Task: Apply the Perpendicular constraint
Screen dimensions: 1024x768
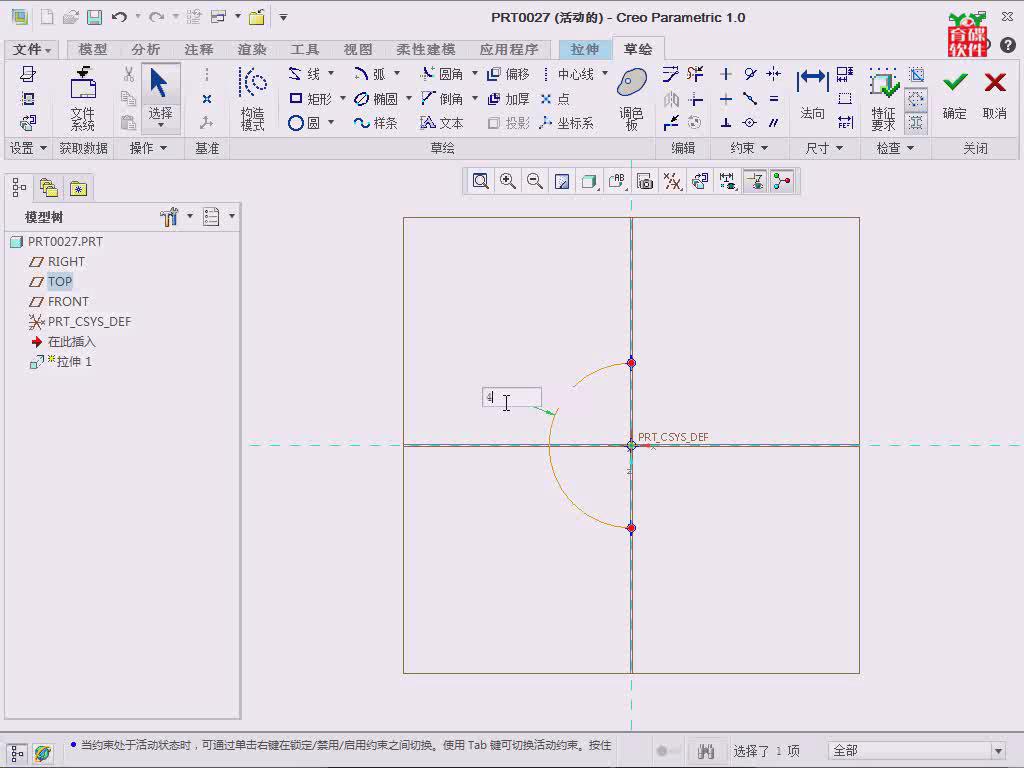Action: tap(726, 123)
